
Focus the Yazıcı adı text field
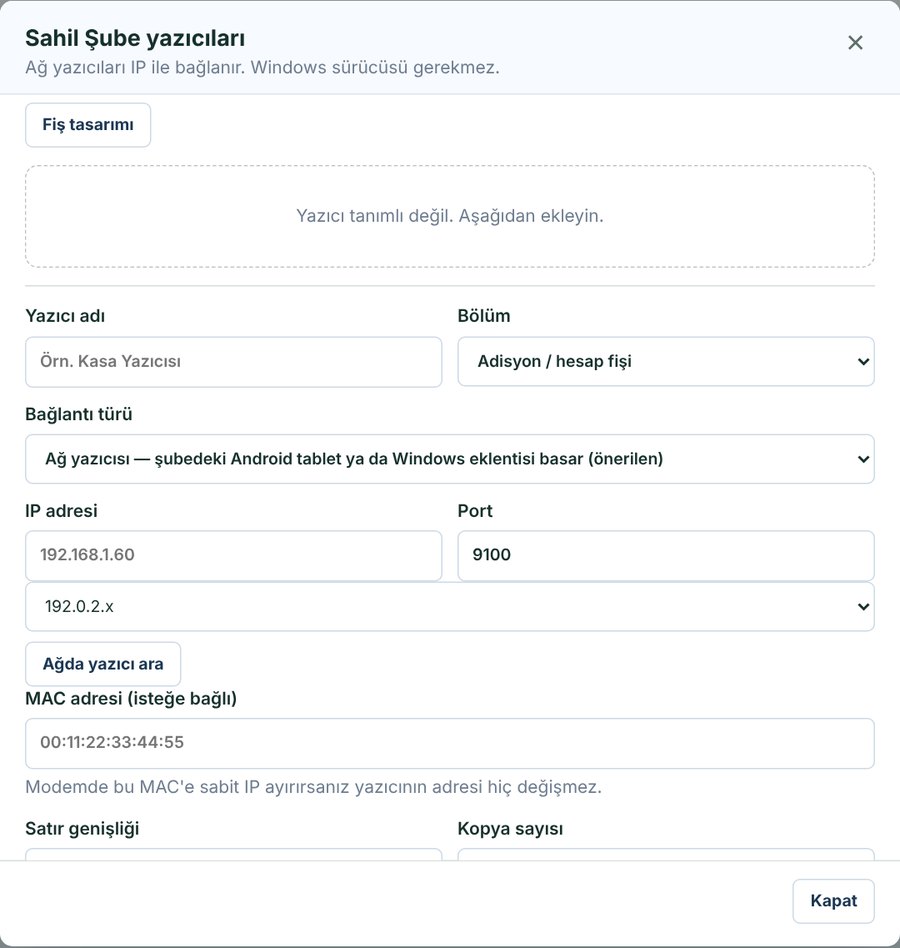point(233,362)
